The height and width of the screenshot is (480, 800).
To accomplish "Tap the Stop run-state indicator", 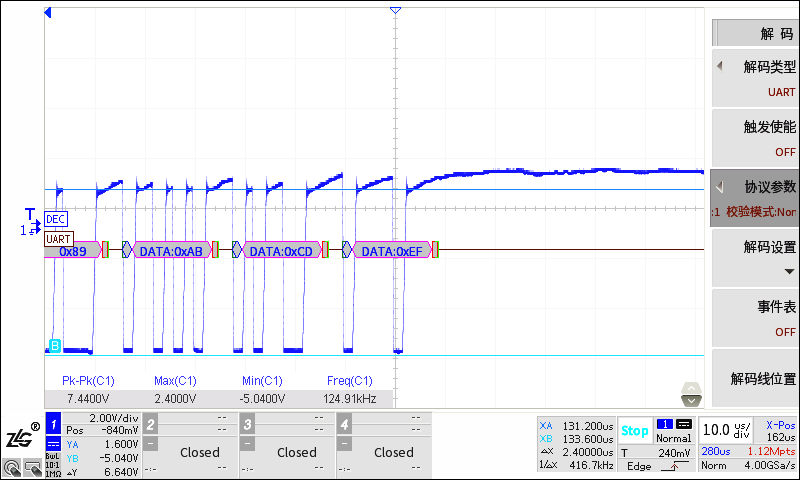I will coord(634,431).
